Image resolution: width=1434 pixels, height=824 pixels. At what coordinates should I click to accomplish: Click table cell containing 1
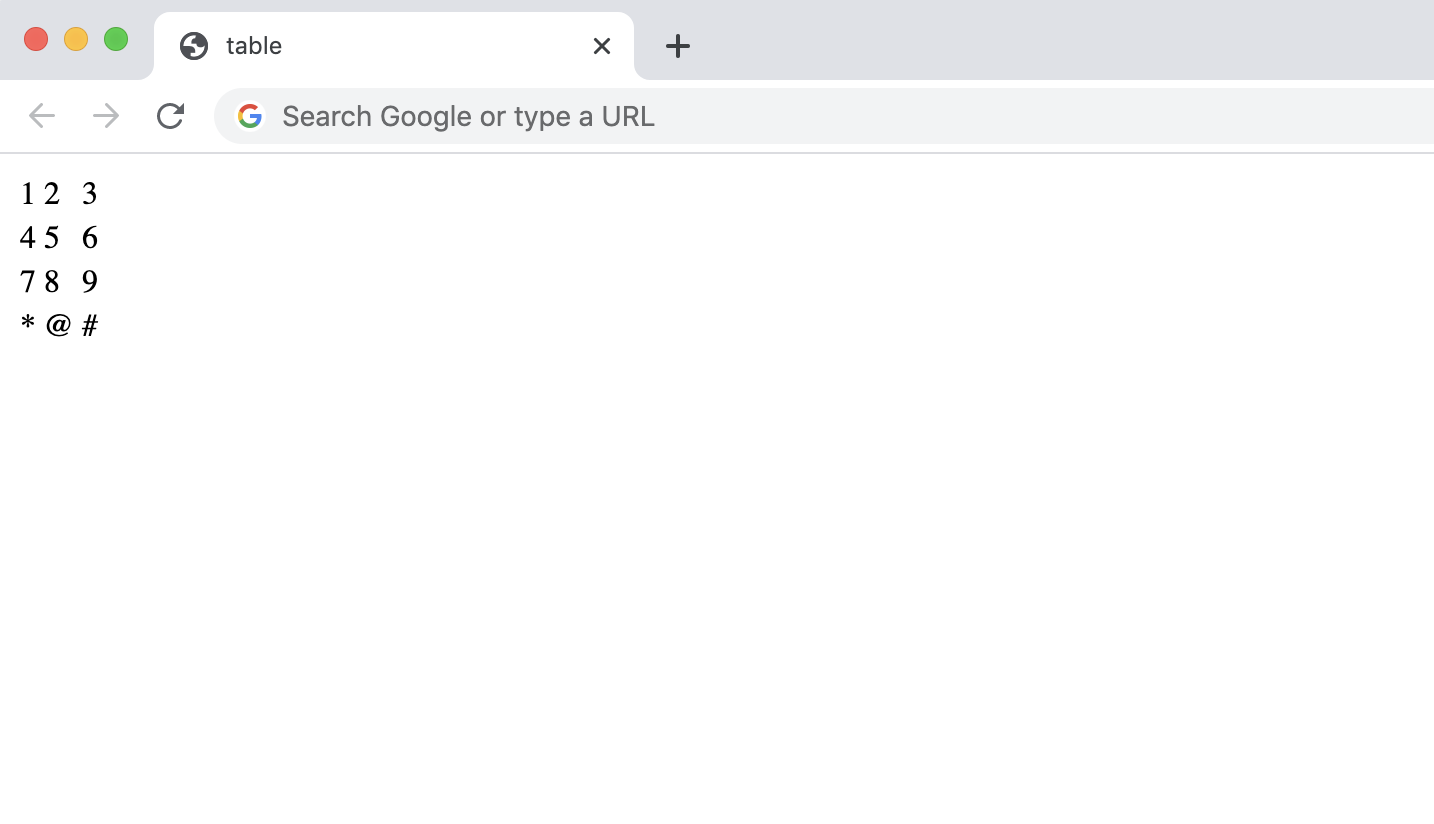pos(28,193)
